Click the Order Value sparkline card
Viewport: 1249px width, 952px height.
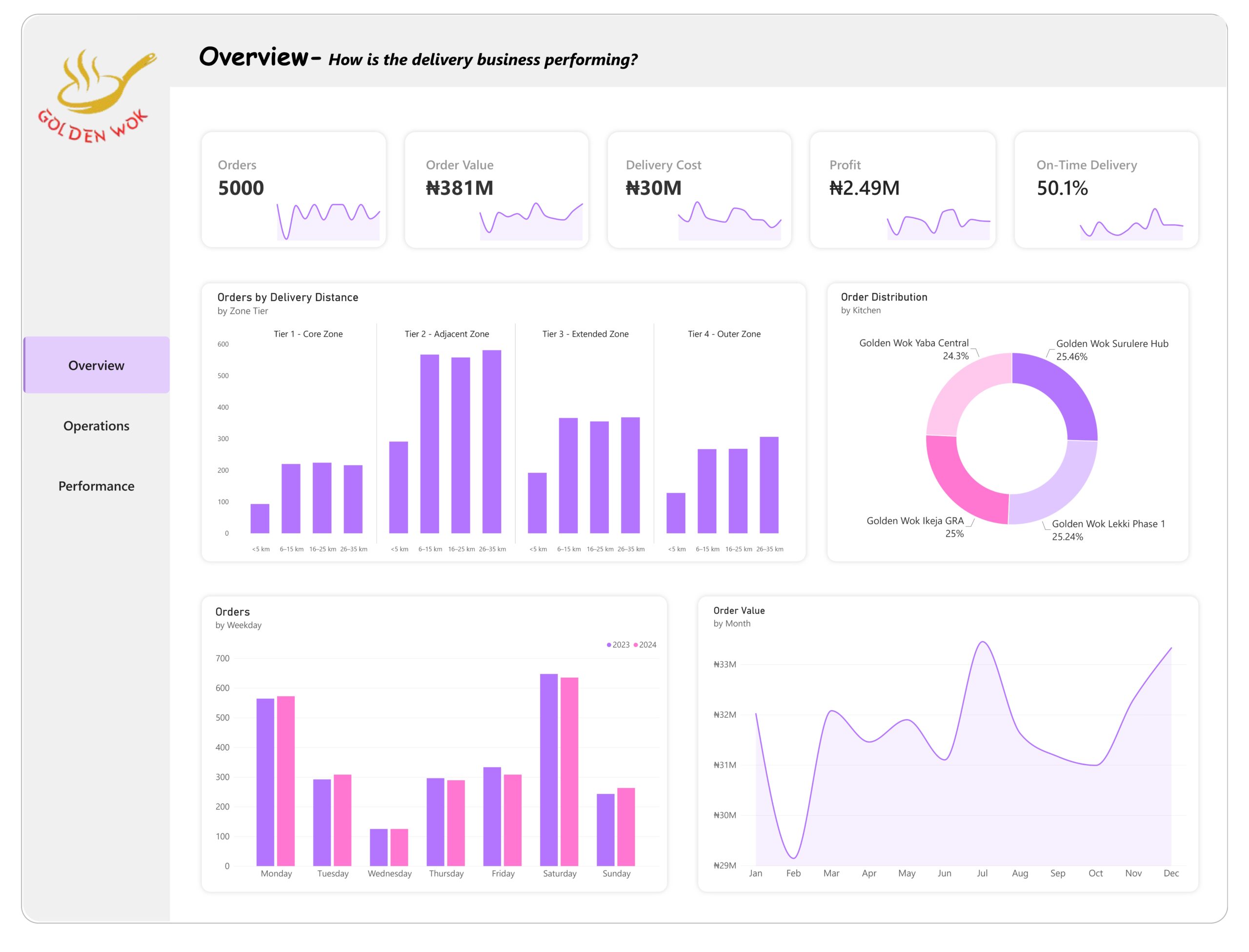click(497, 190)
